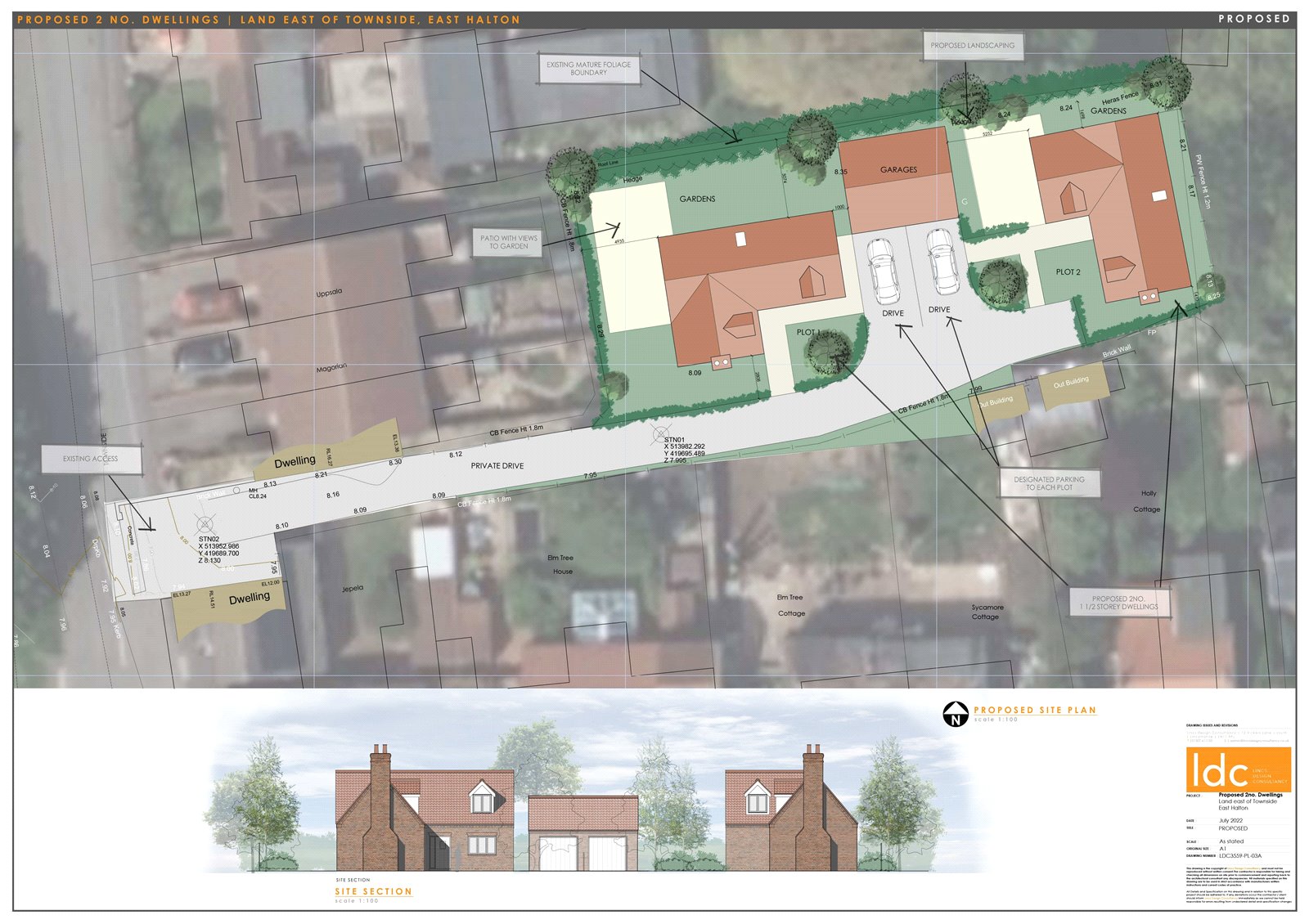Click the Private Drive label
Screen dimensions: 1309x924
pyautogui.click(x=497, y=466)
